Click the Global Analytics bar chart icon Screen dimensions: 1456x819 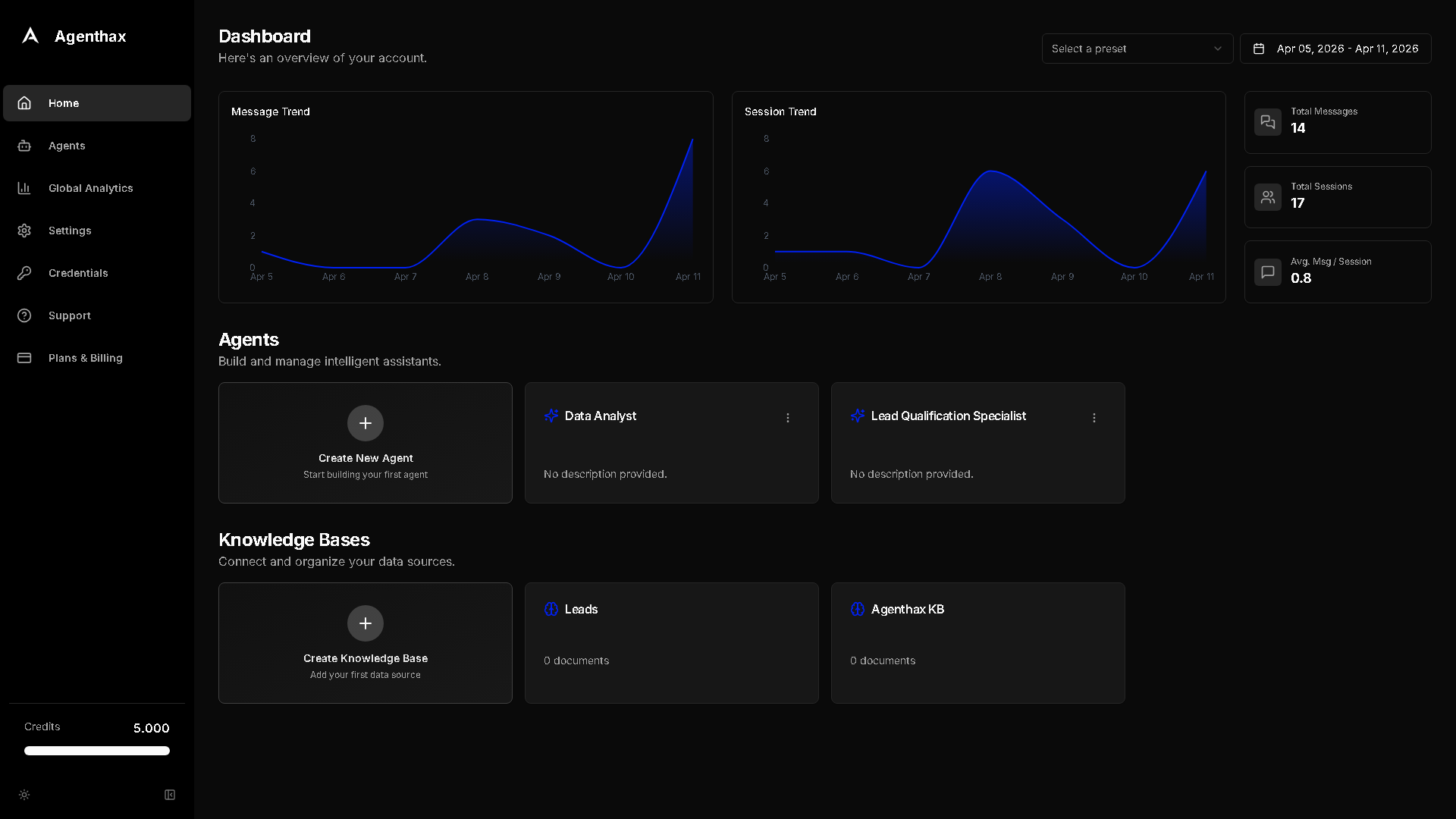24,188
